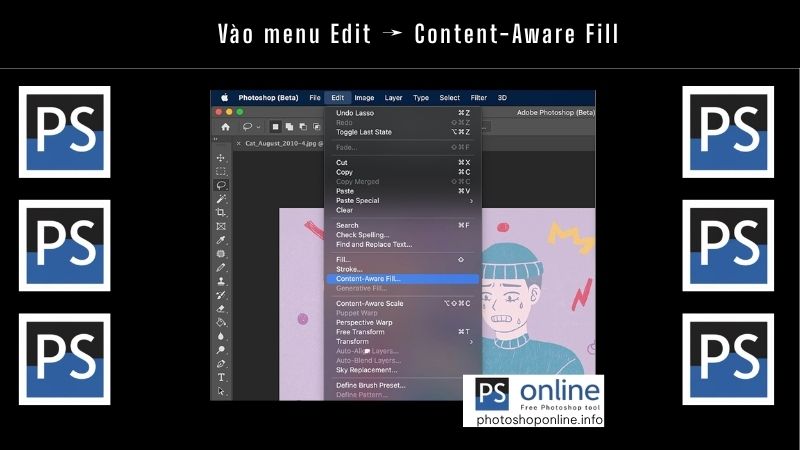The image size is (800, 450).
Task: Click the Home icon in options bar
Action: click(226, 127)
